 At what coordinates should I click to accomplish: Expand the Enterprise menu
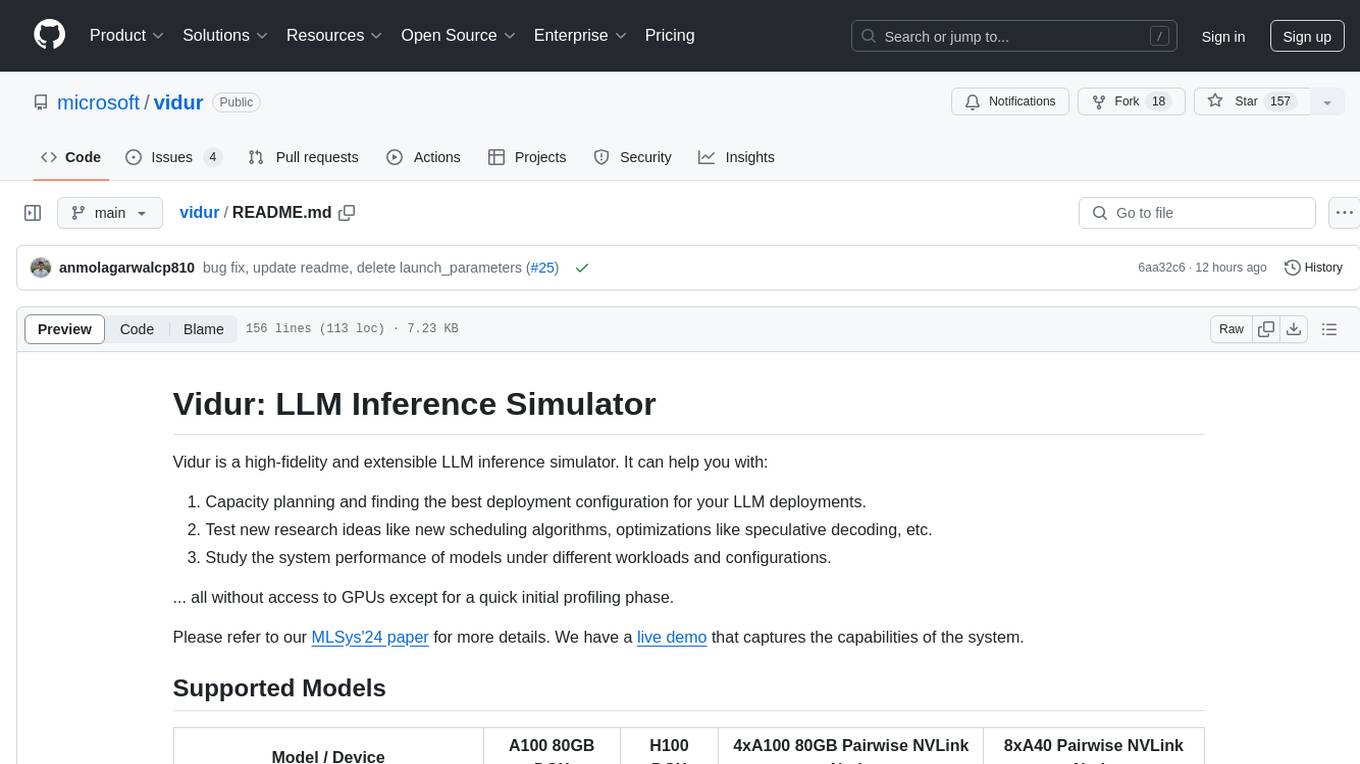580,35
